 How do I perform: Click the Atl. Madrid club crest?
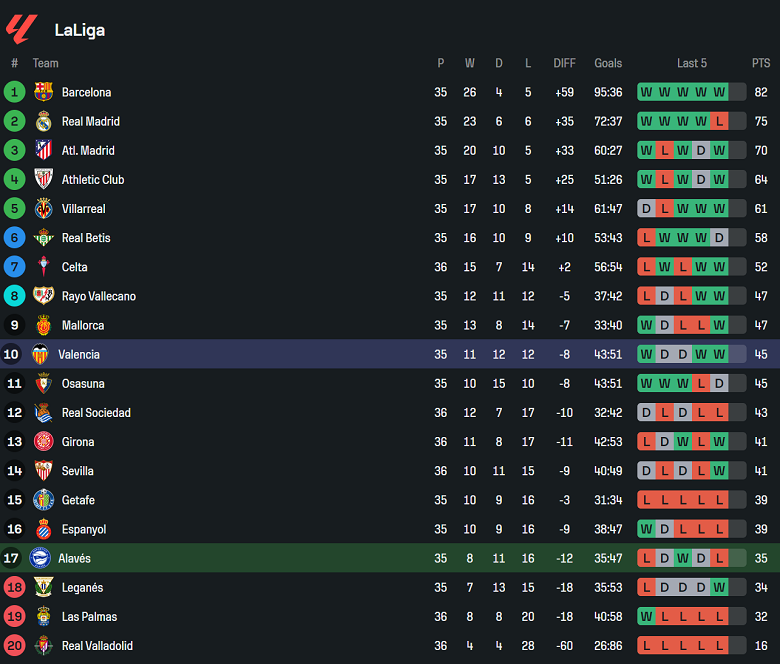point(43,150)
